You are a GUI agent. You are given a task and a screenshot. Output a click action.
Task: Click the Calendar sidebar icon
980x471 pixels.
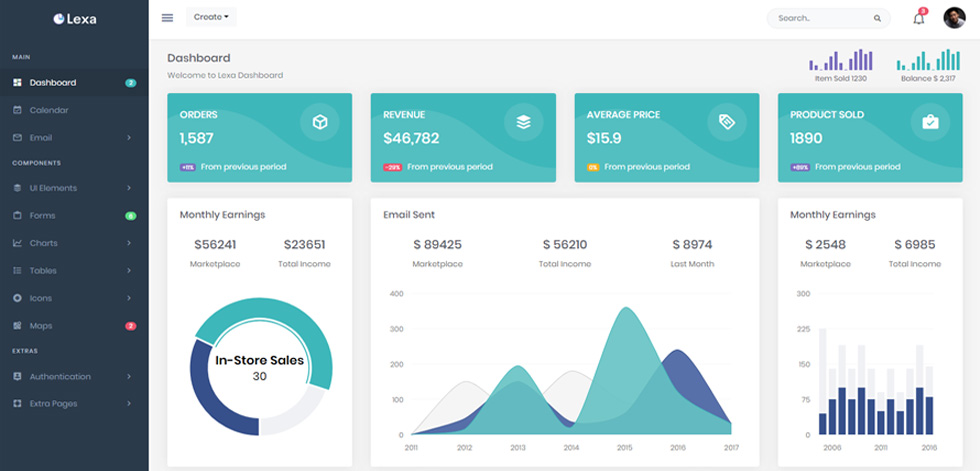18,110
